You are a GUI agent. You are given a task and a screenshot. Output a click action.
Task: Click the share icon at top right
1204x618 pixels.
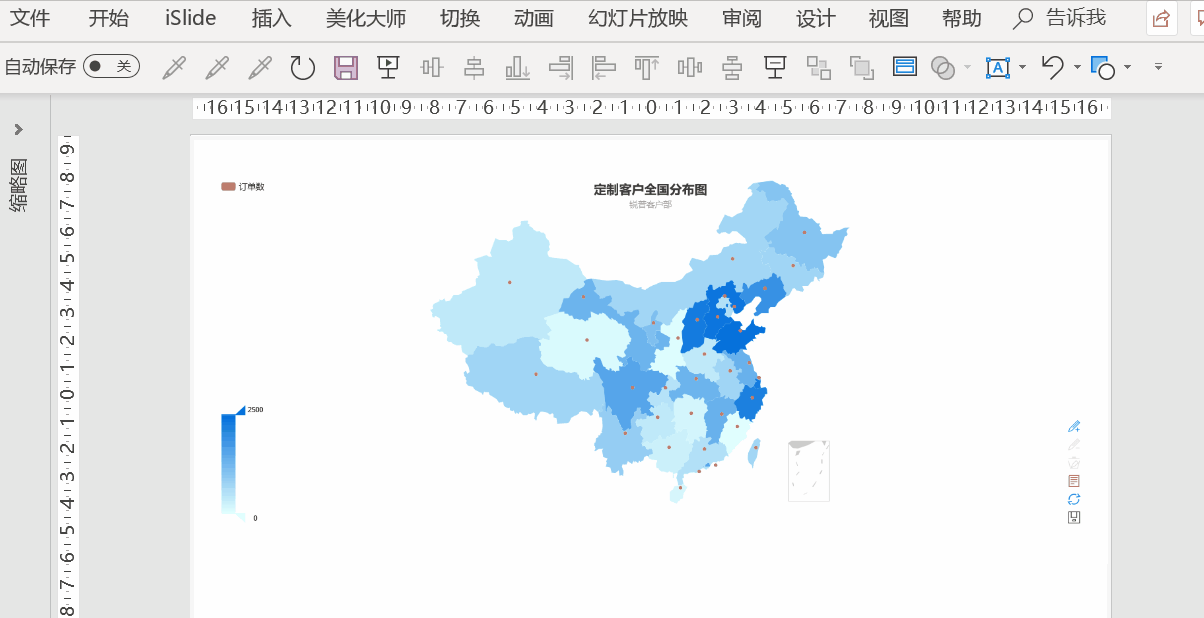tap(1160, 18)
